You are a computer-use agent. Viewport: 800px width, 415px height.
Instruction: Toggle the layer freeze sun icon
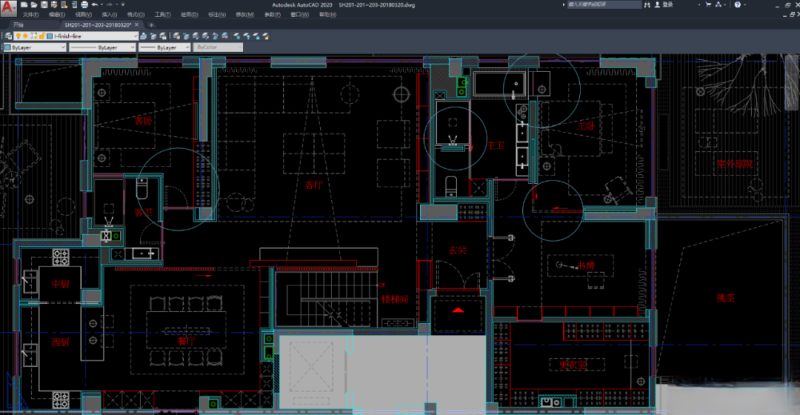(25, 35)
